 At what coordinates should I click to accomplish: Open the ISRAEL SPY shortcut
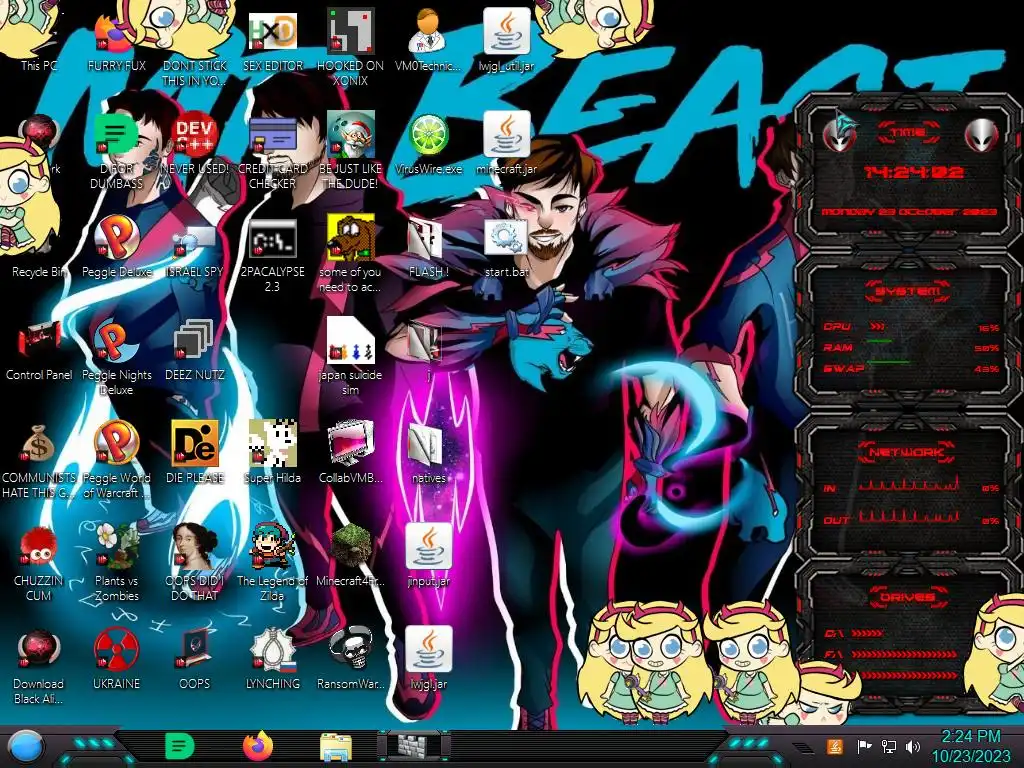(194, 238)
